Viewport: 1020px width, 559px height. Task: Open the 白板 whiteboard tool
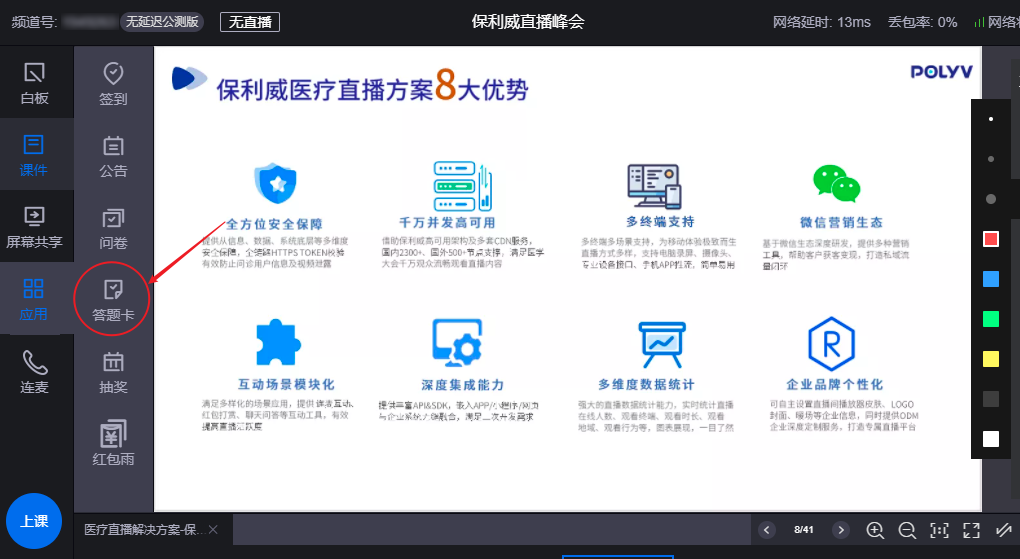click(34, 83)
